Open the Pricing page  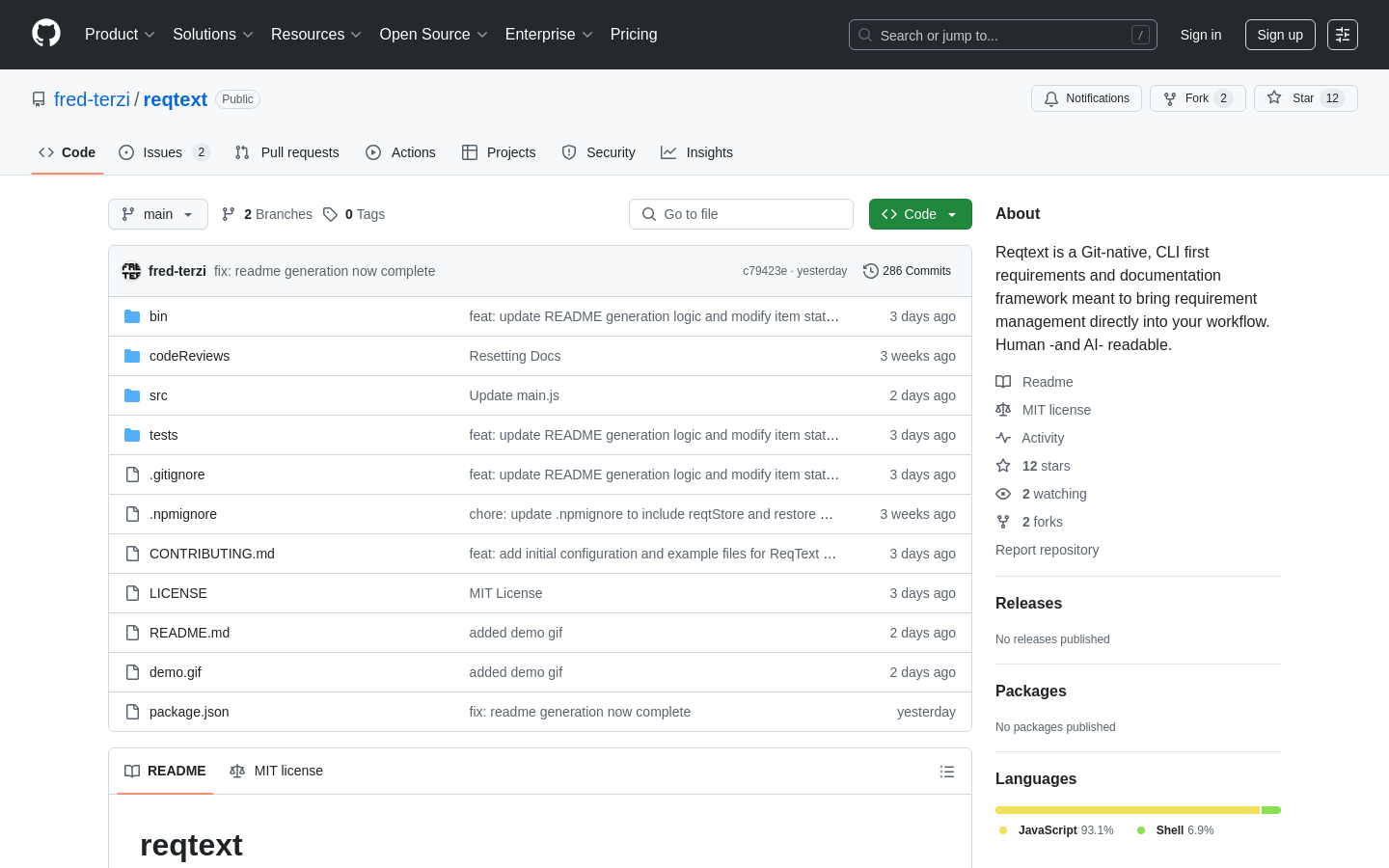[x=634, y=35]
